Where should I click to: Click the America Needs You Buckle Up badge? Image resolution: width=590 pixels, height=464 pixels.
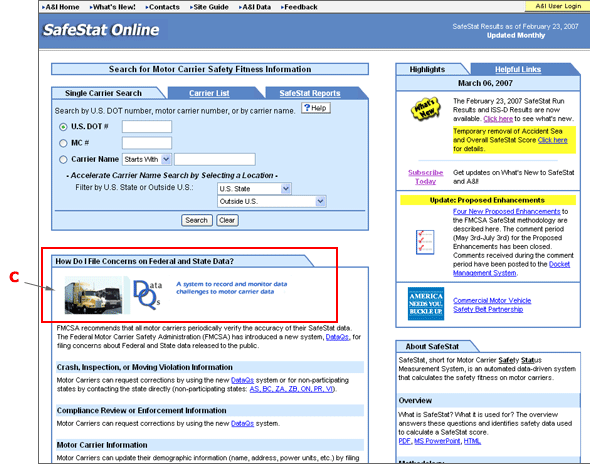tap(426, 304)
